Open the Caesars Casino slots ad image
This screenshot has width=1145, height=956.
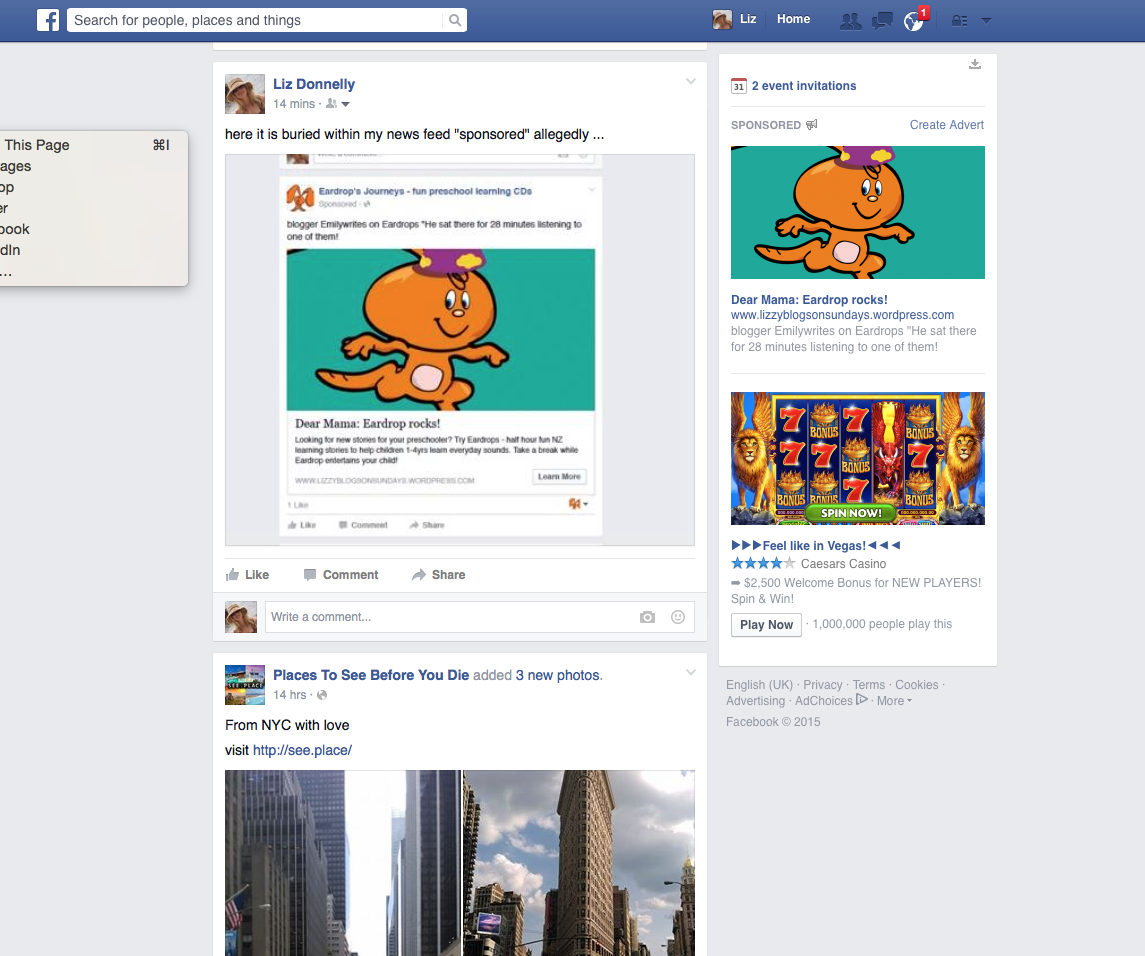coord(857,458)
